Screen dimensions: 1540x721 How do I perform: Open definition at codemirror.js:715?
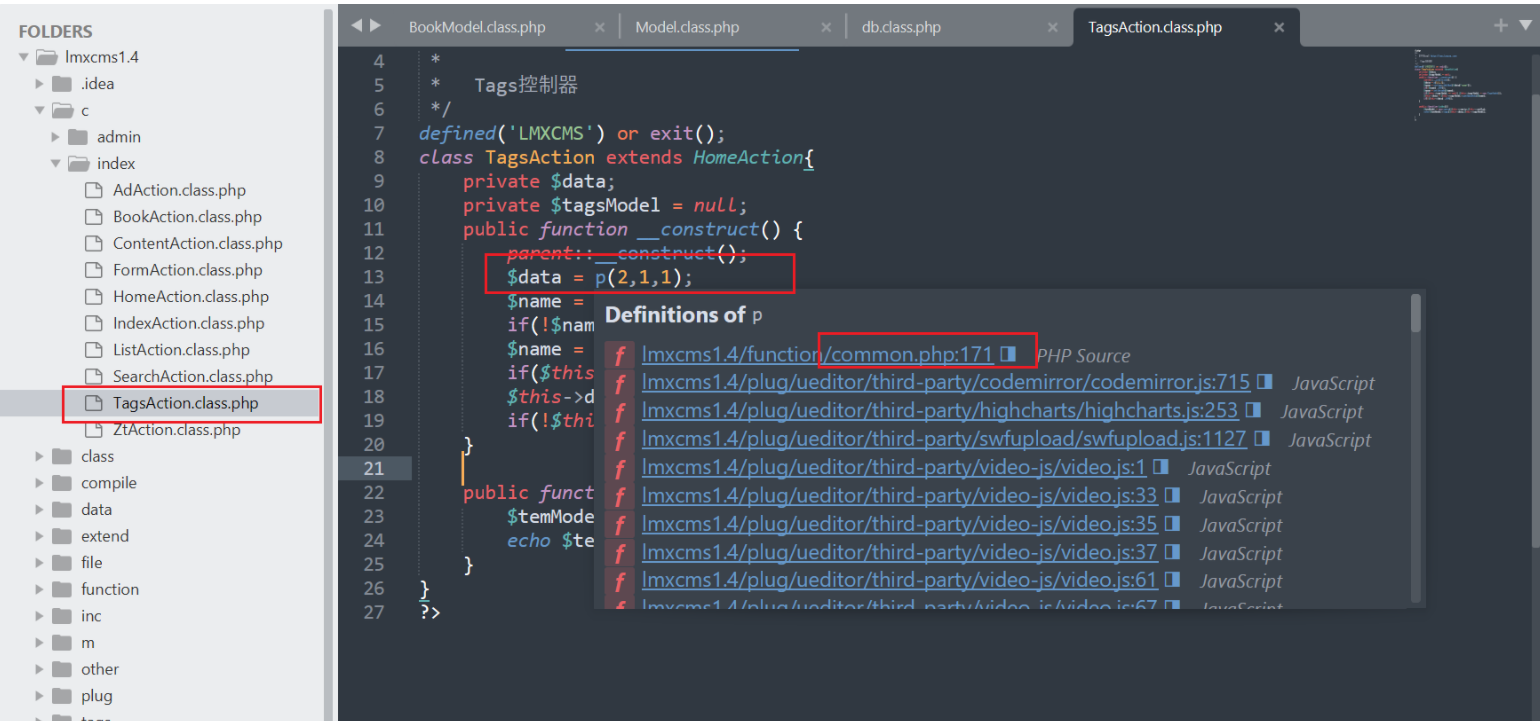click(946, 382)
